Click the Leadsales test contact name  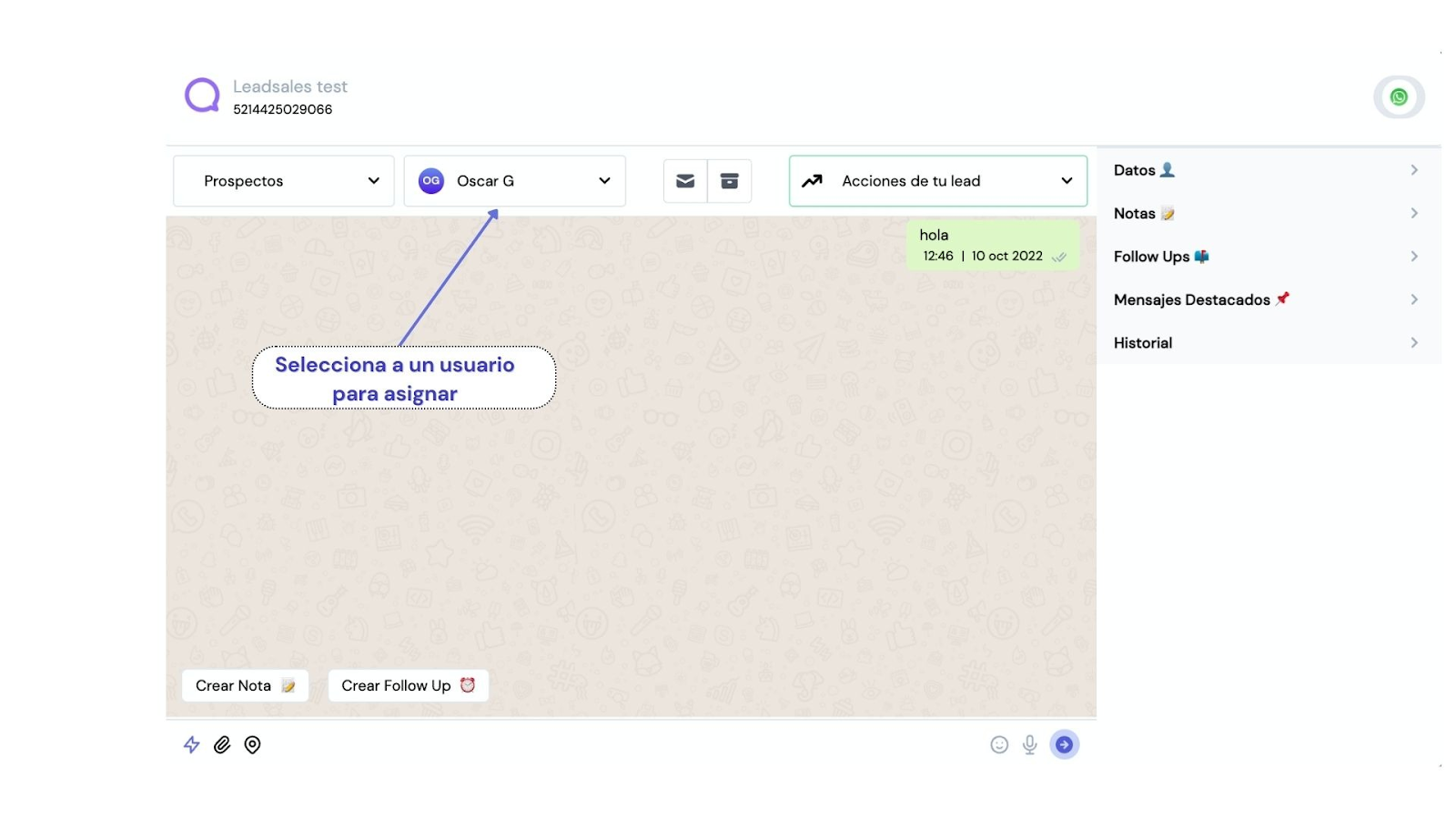point(290,86)
